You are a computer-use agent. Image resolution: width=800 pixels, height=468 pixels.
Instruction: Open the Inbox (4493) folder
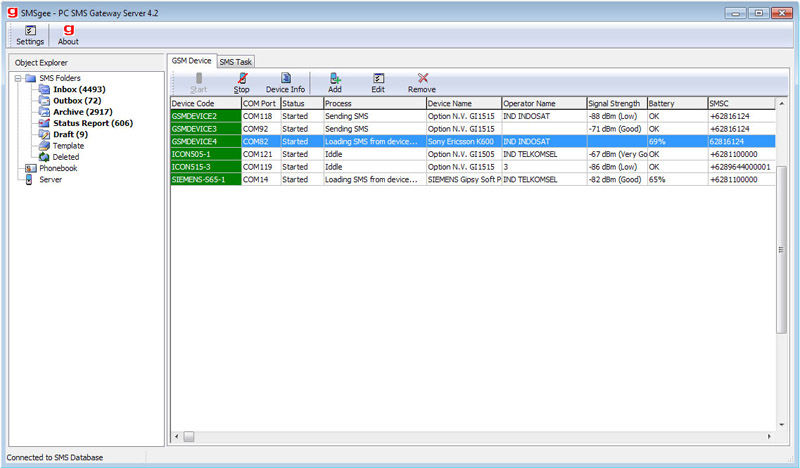tap(79, 90)
